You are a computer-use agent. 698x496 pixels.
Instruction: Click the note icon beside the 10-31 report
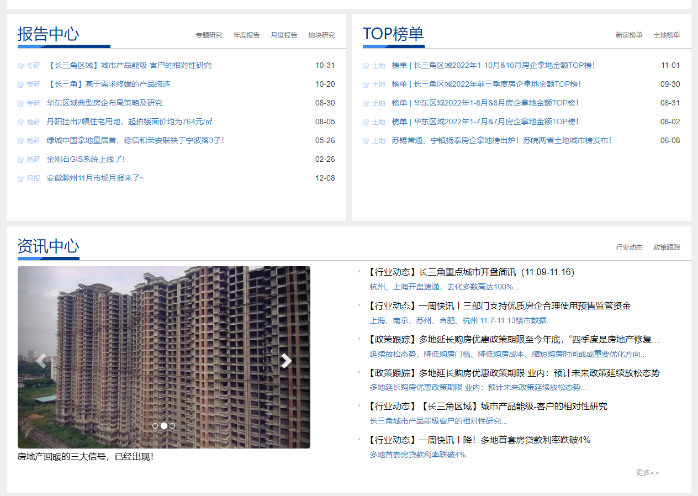pos(20,66)
